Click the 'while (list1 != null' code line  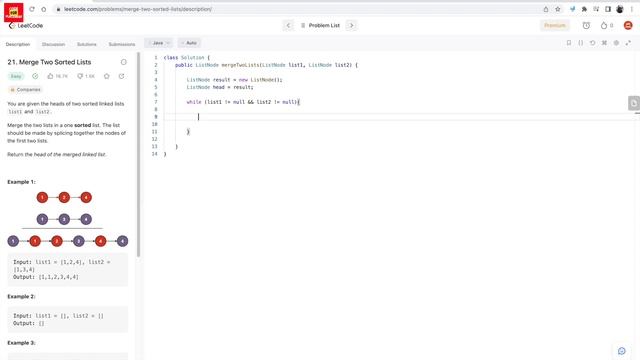coord(242,102)
